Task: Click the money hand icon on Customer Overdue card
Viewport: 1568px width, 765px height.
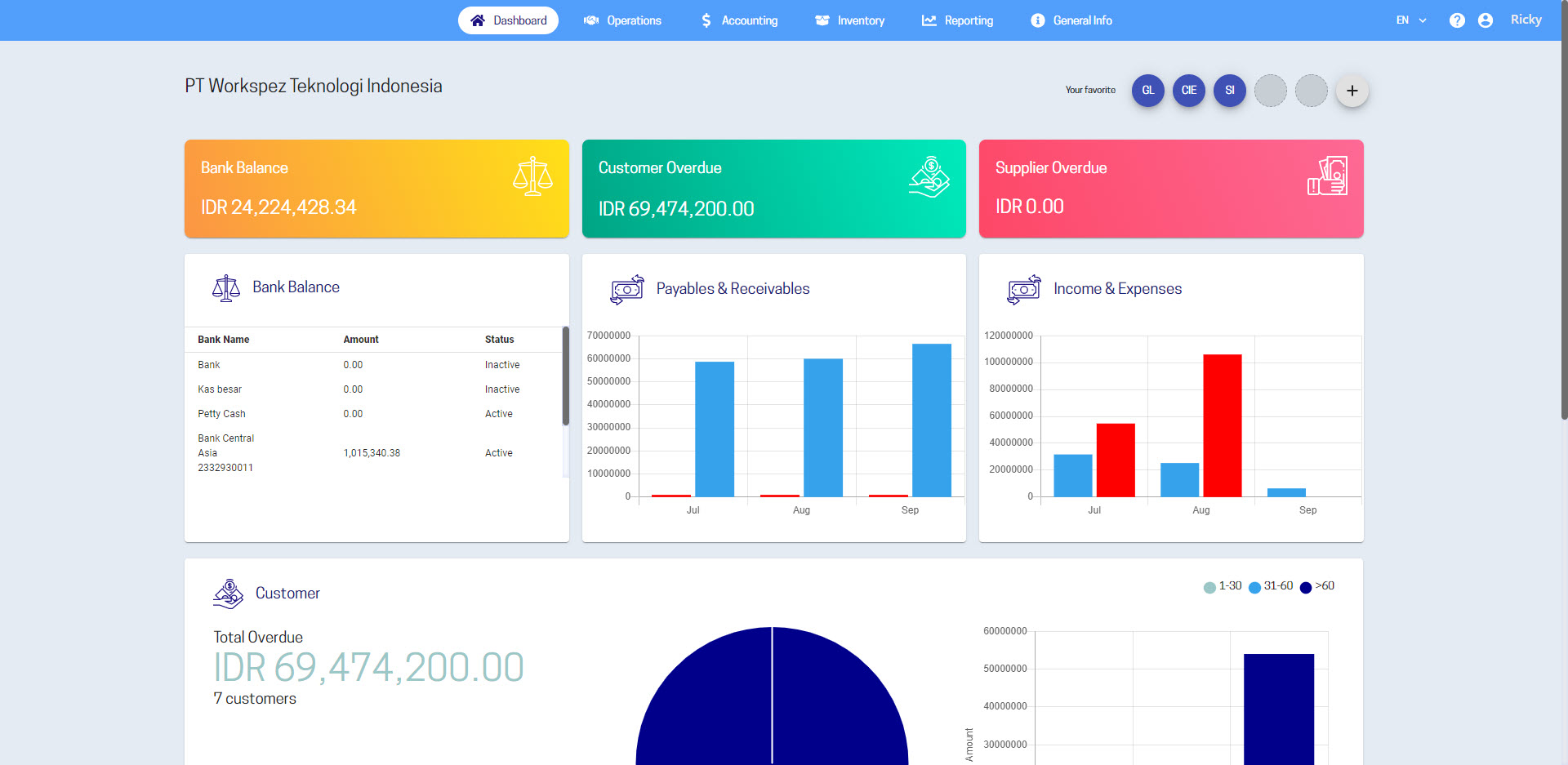Action: pyautogui.click(x=929, y=176)
